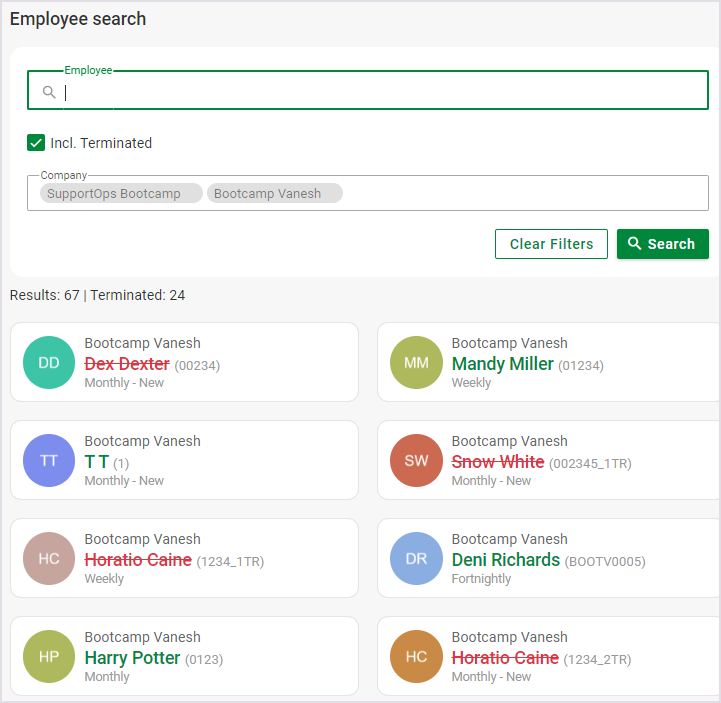Select the HP avatar for Harry Potter

[49, 657]
